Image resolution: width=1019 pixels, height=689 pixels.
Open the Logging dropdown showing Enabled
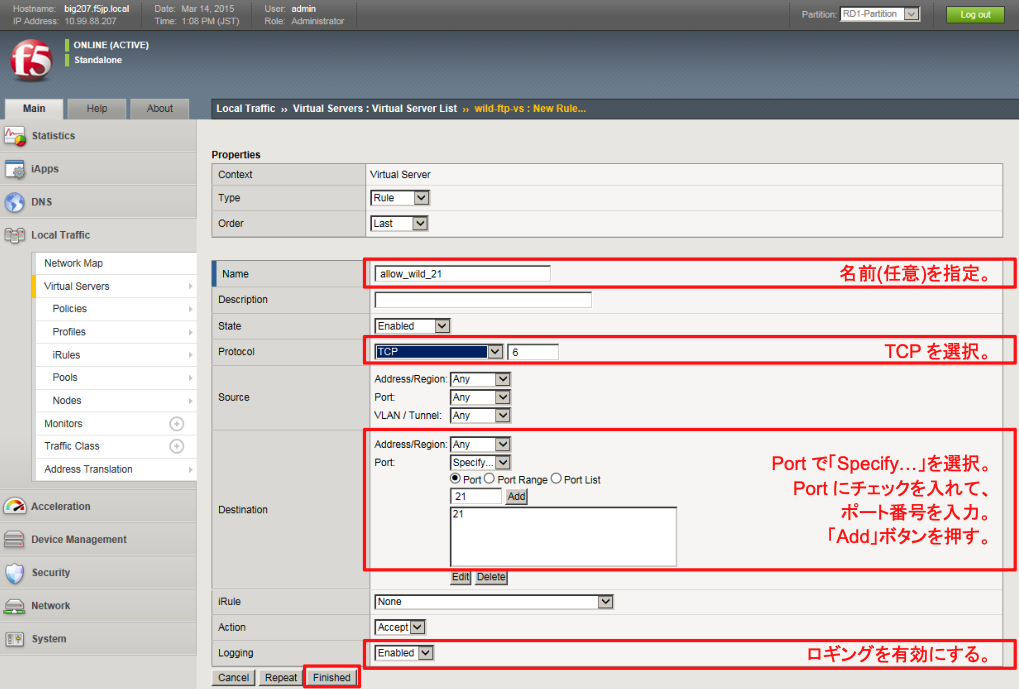tap(404, 653)
